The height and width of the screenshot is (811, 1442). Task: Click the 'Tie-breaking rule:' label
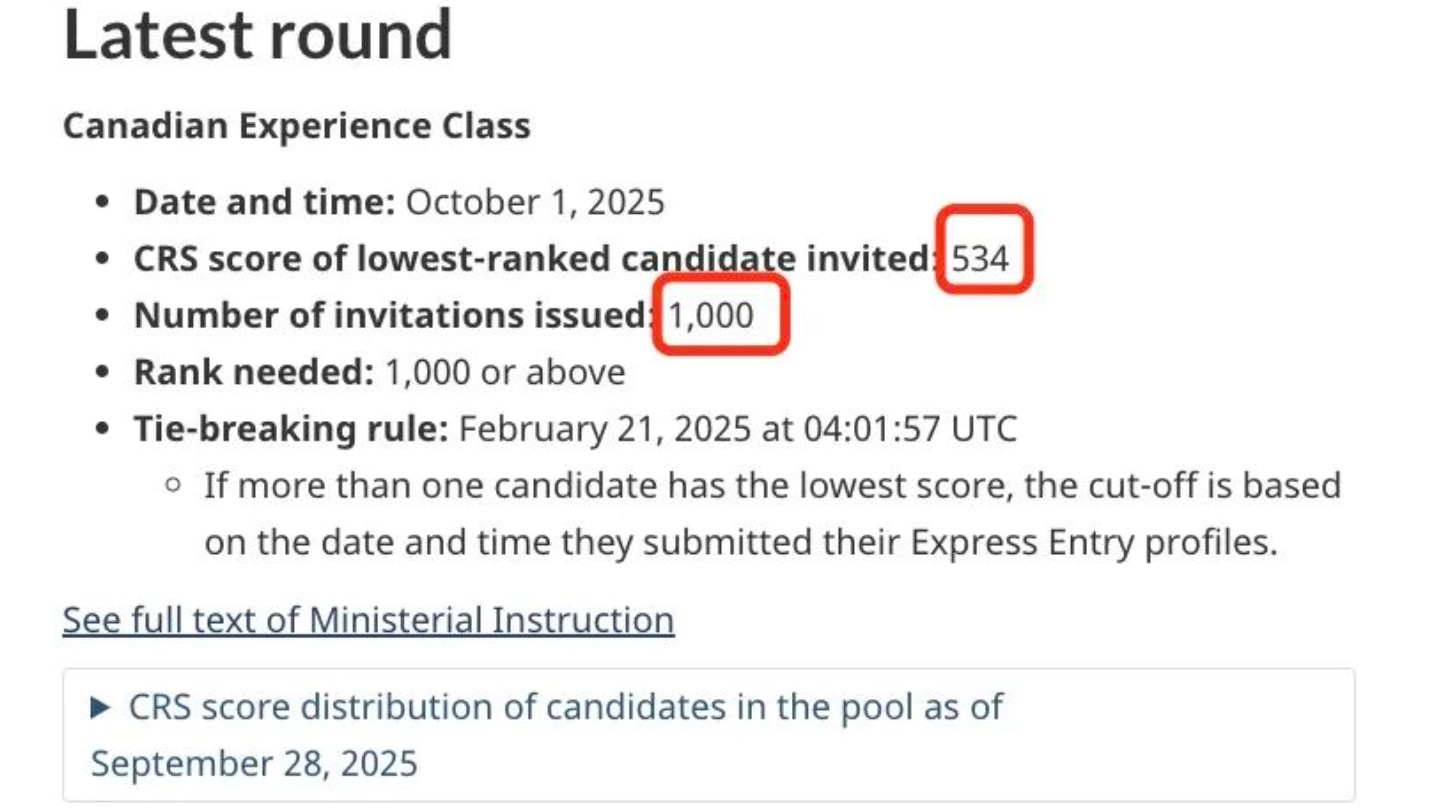(291, 429)
